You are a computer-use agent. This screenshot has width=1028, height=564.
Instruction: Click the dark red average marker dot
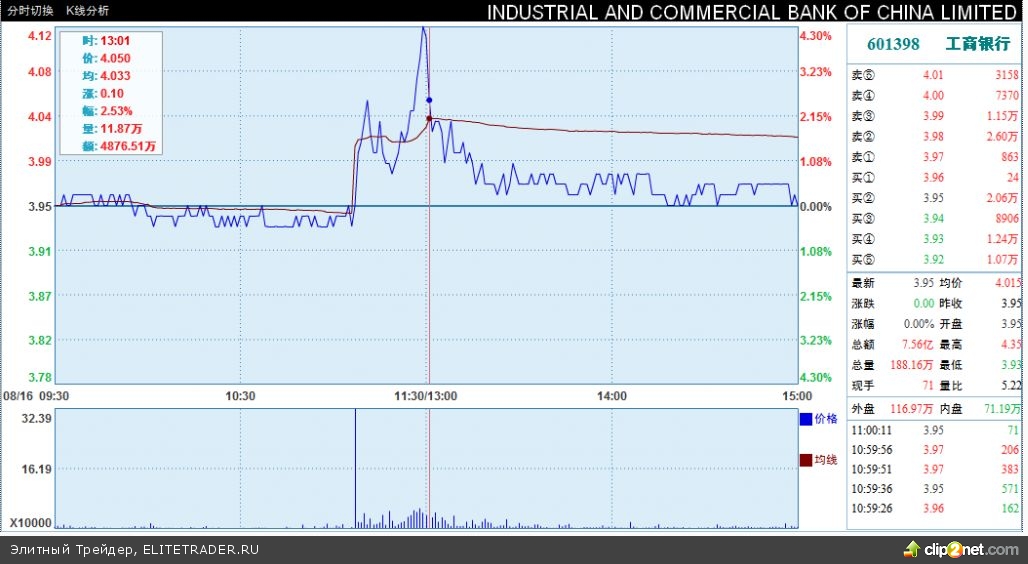click(429, 118)
